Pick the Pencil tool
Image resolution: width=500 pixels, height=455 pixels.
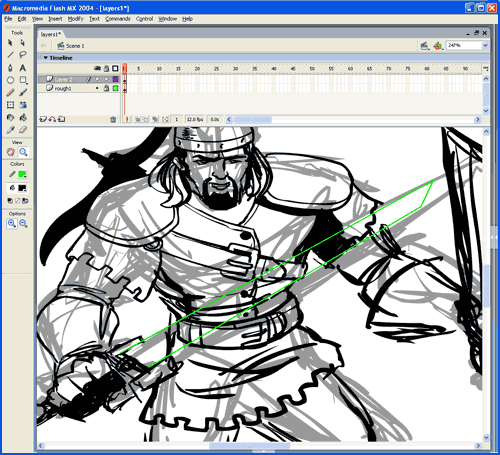[10, 92]
